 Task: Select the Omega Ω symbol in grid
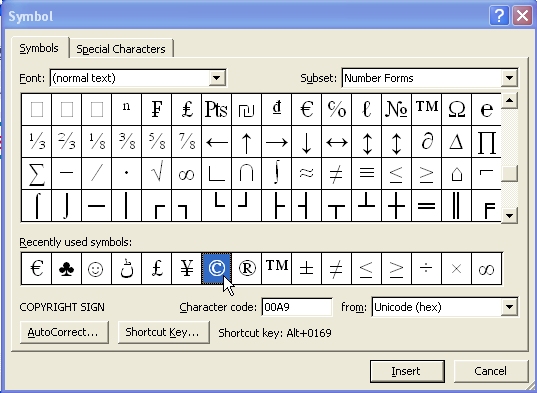457,110
